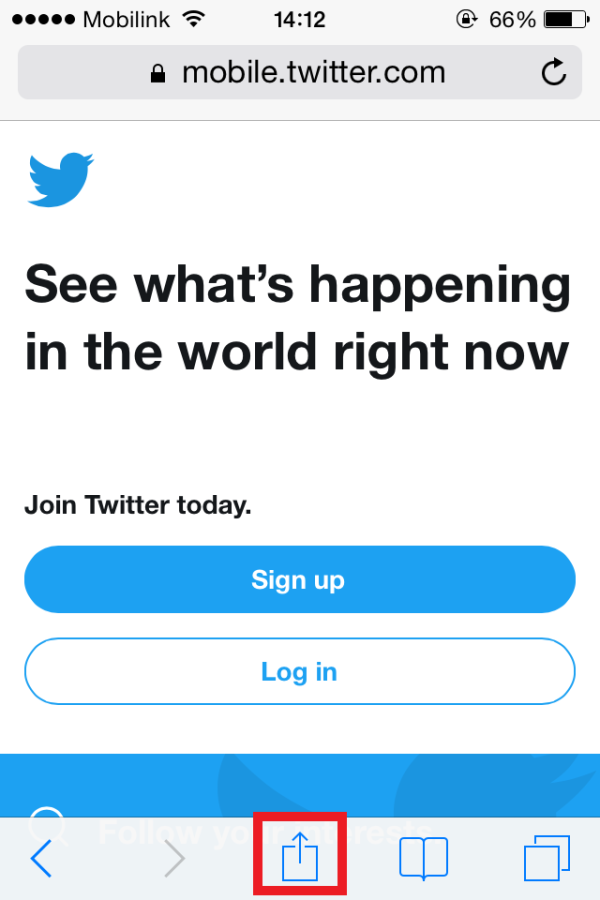600x900 pixels.
Task: Open the bookmarks book icon
Action: (423, 858)
